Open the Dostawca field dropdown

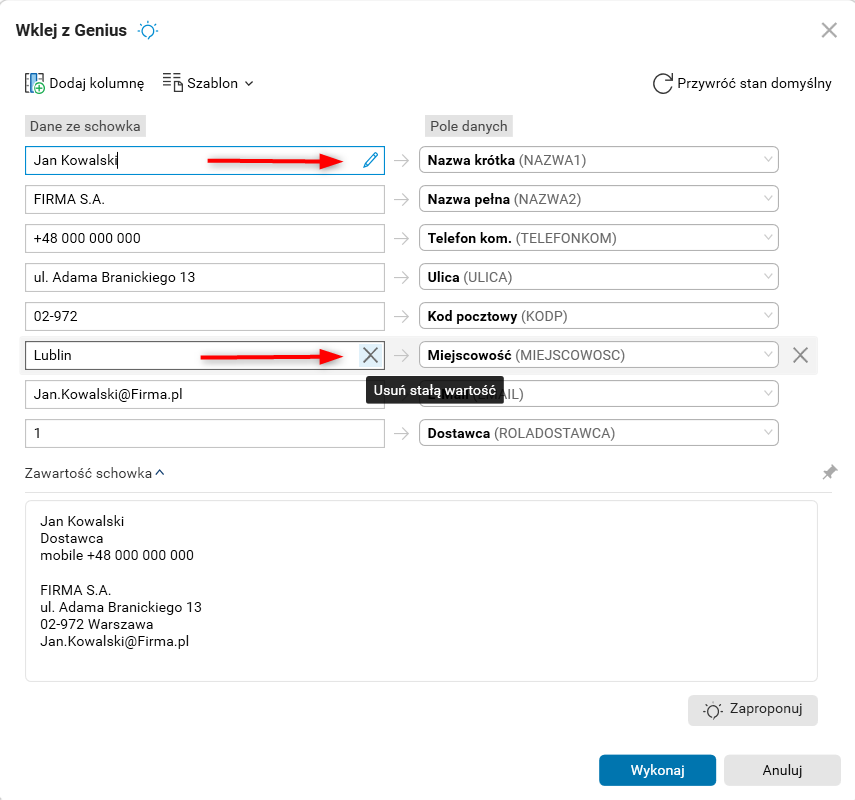(x=768, y=433)
